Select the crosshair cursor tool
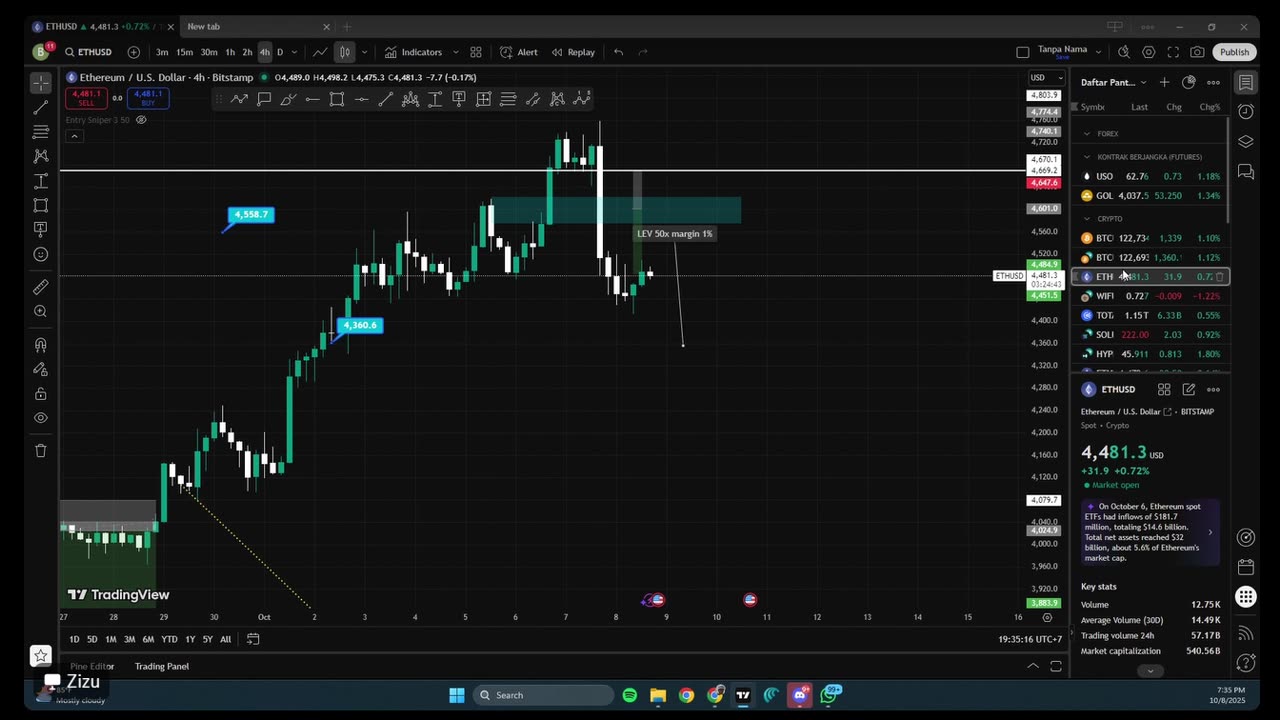The height and width of the screenshot is (720, 1280). [x=41, y=83]
